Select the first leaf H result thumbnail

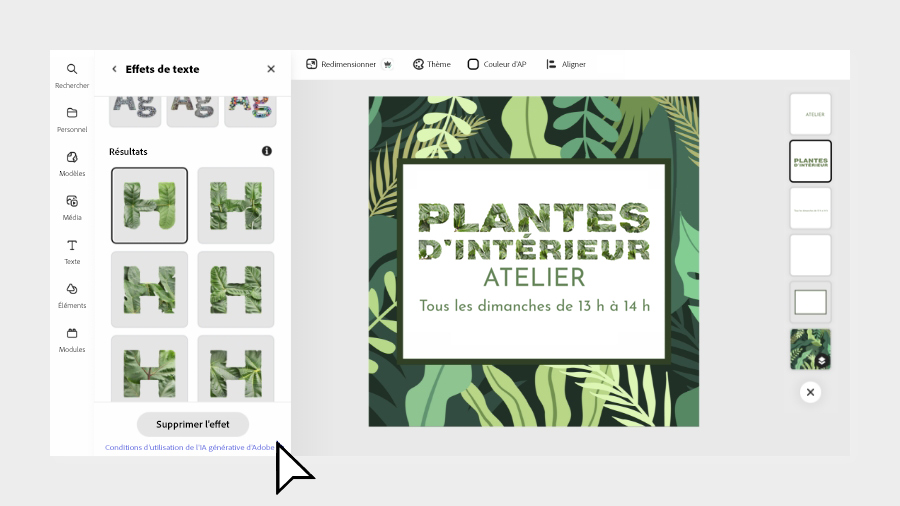[149, 205]
